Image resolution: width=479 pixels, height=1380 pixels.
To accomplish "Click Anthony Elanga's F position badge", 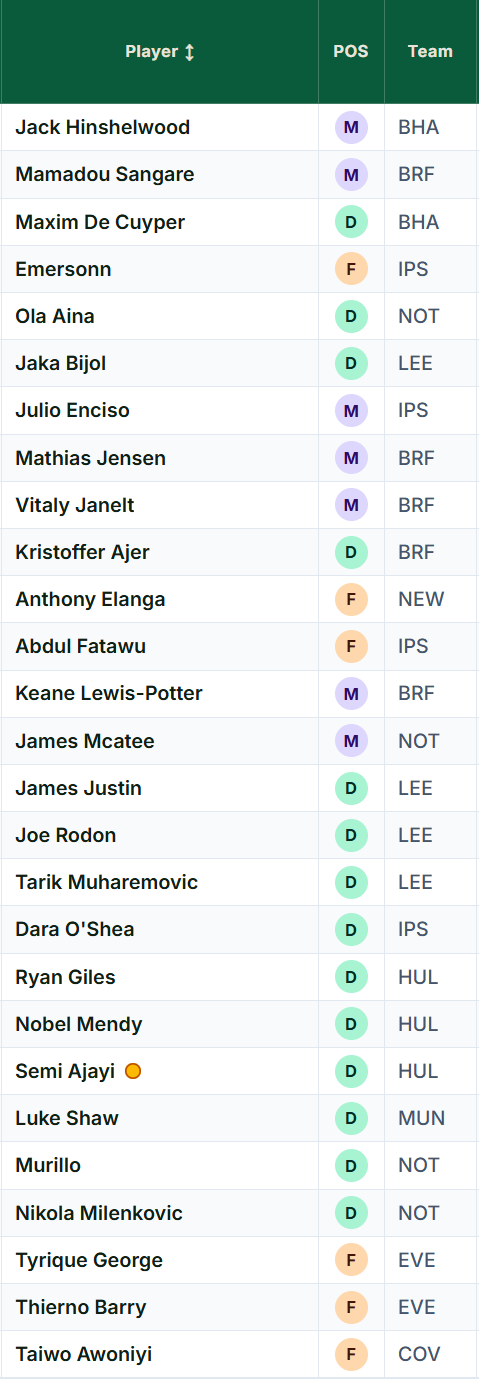I will (x=351, y=599).
